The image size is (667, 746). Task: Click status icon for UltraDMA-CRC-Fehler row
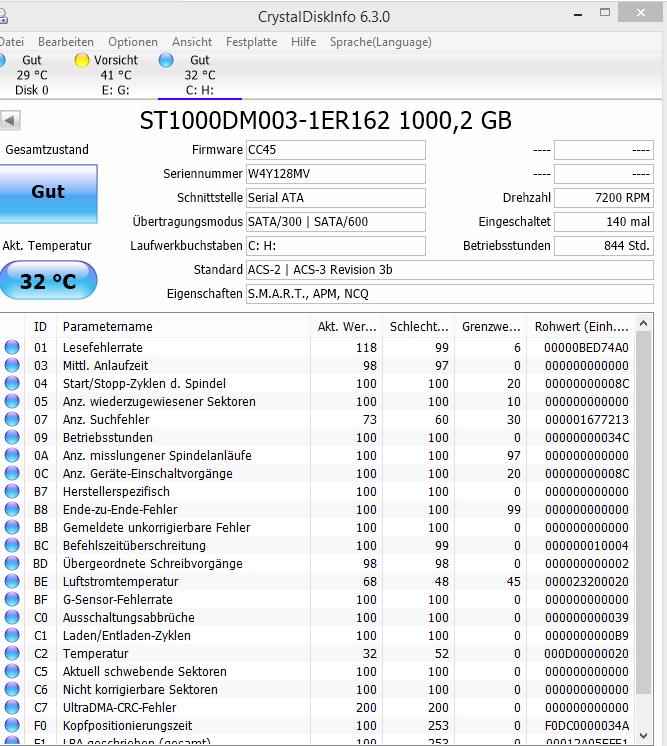click(12, 707)
